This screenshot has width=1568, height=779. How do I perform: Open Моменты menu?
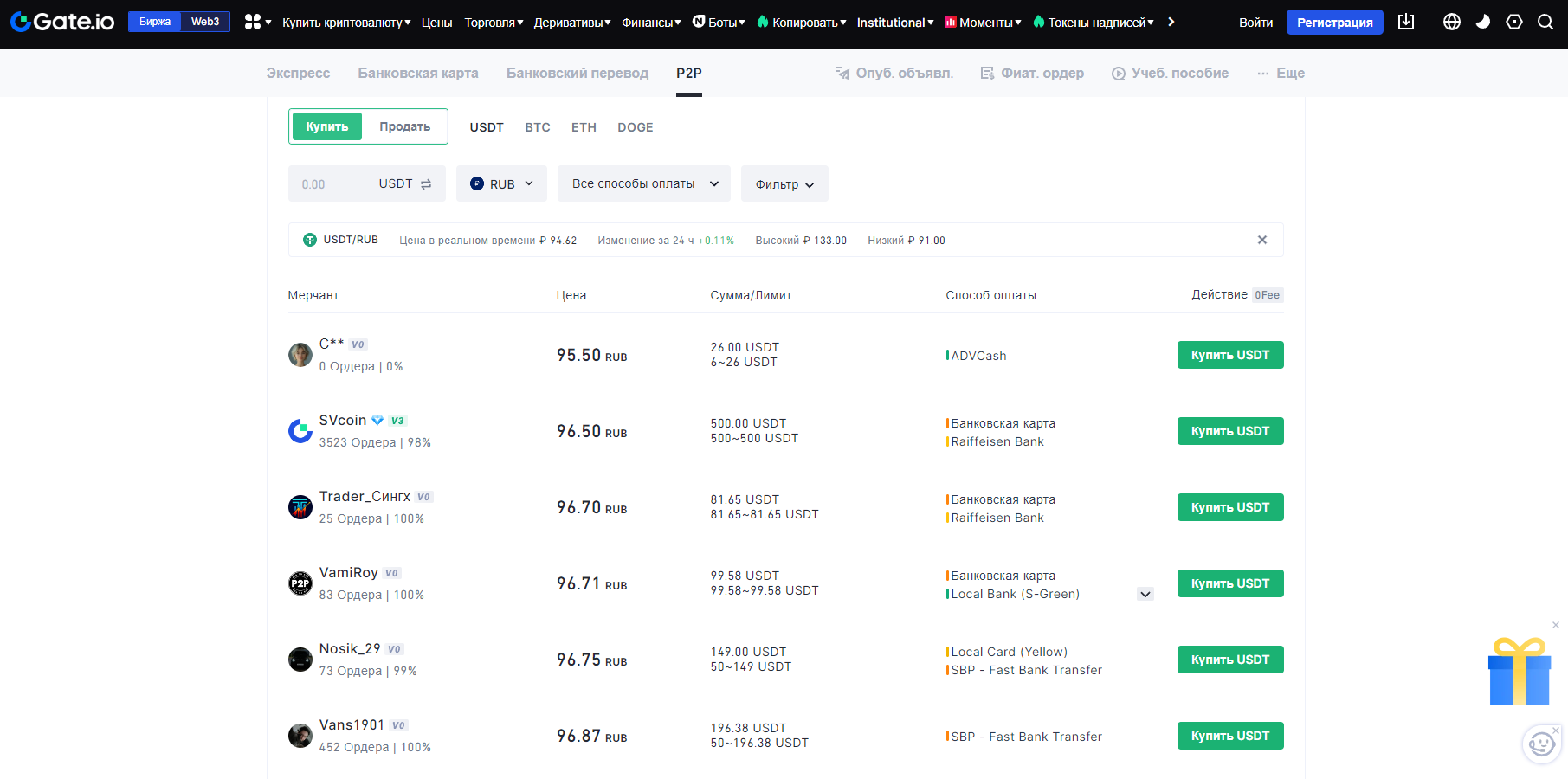point(983,23)
